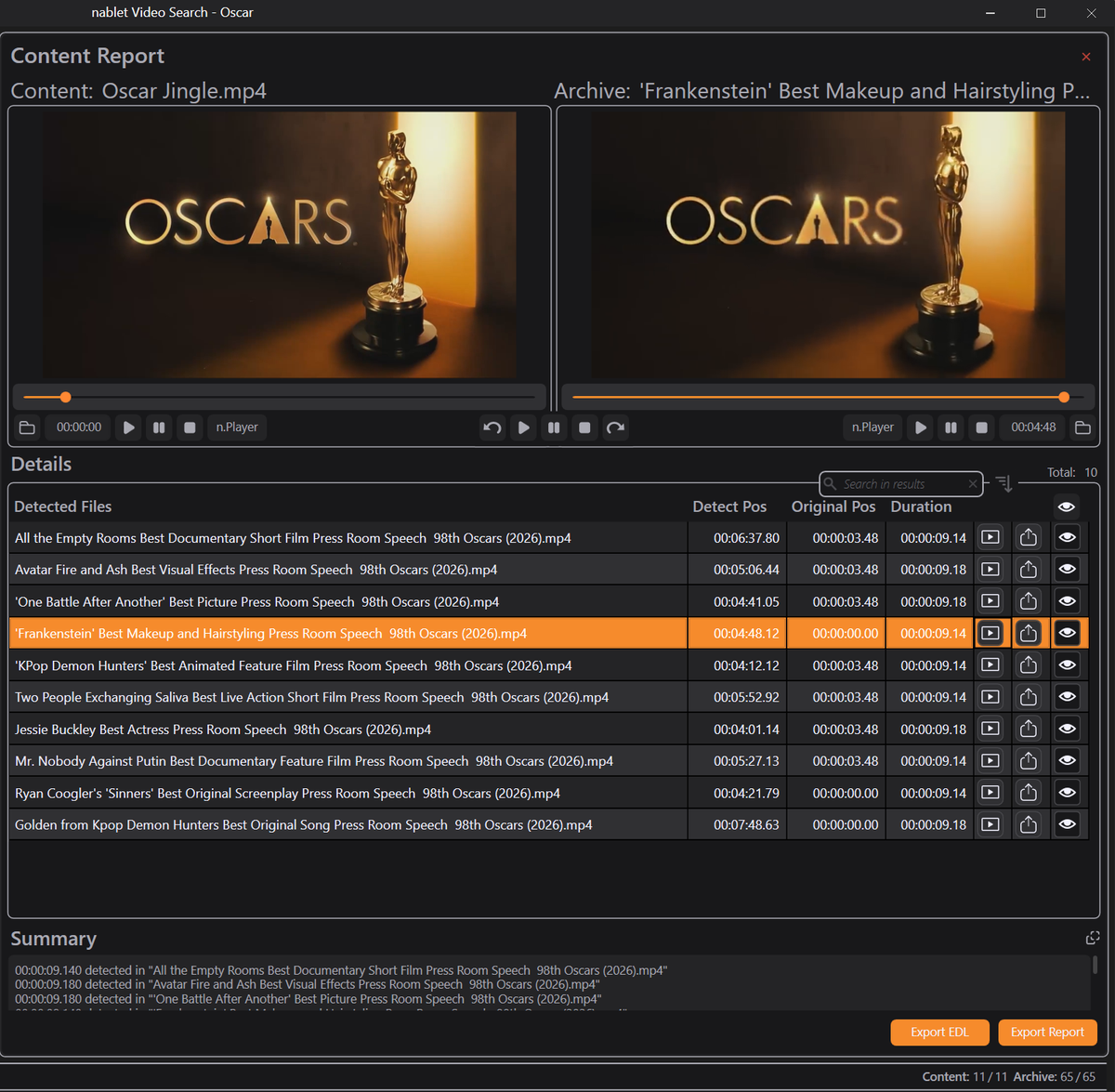Export the Mr. Nobody Against Putin row

(x=1029, y=760)
